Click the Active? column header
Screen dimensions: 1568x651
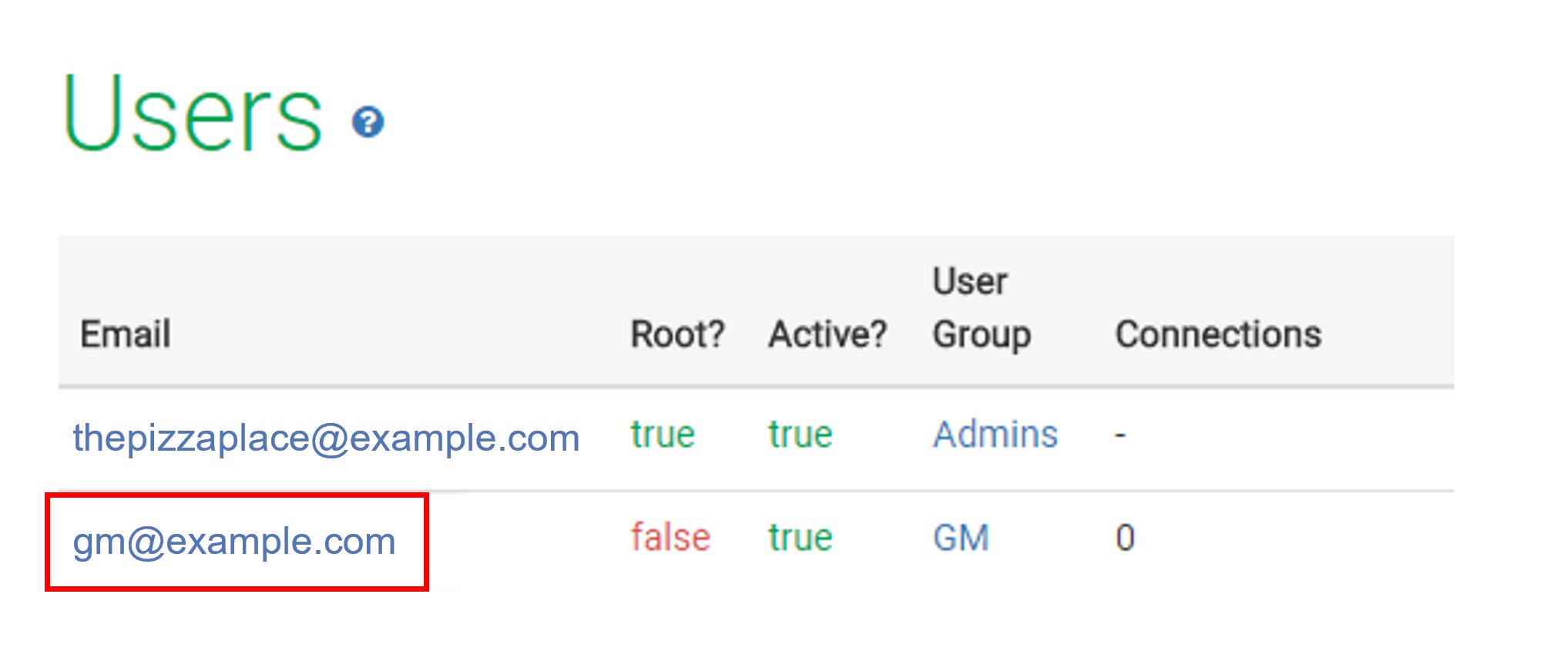pos(828,334)
